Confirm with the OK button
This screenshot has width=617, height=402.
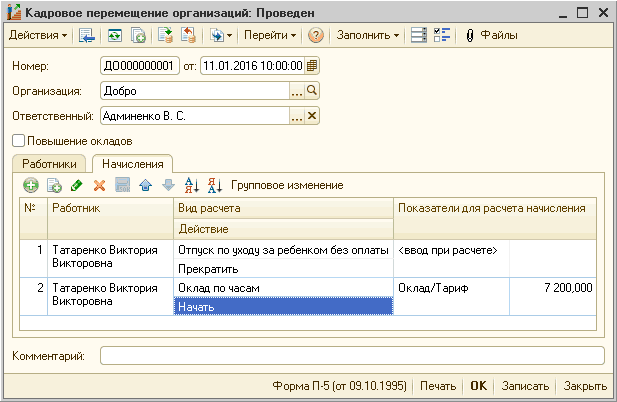478,386
